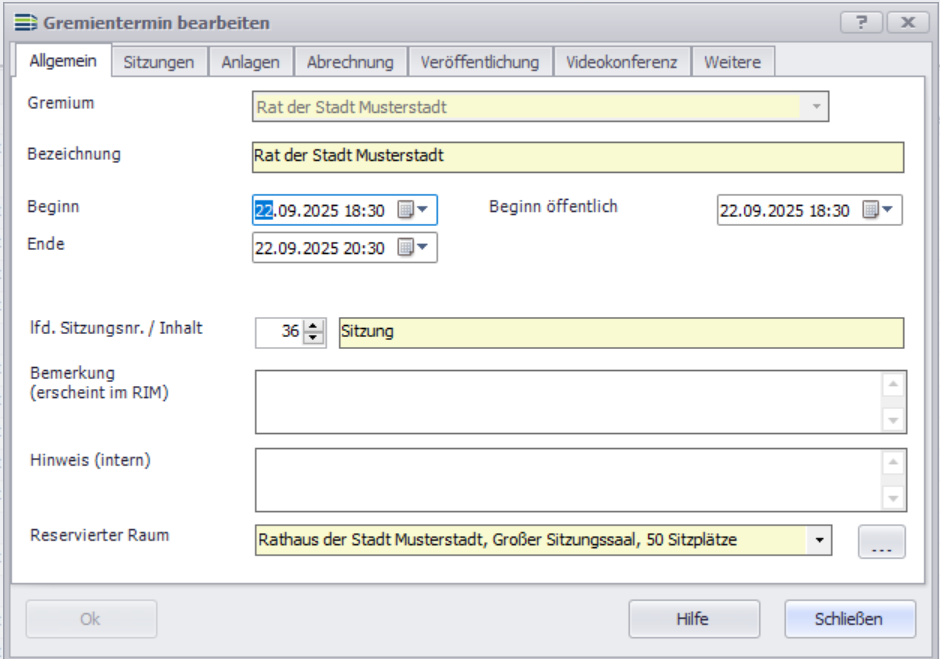This screenshot has width=940, height=659.
Task: Expand the Gremium dropdown list
Action: point(816,107)
